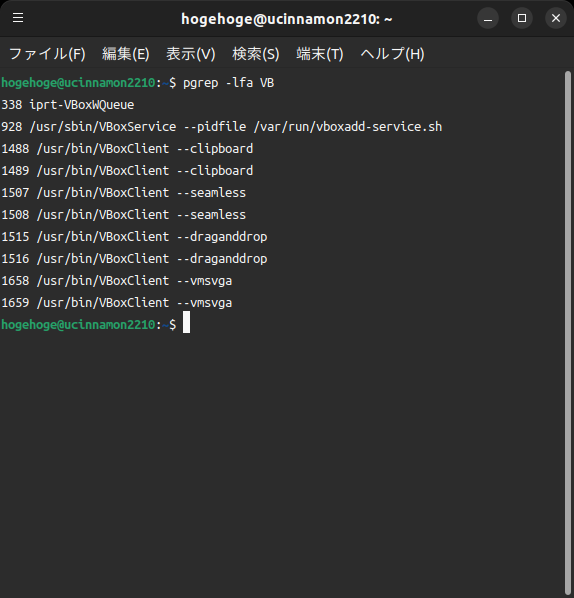Click line 1508 VBoxClient --seamless
This screenshot has width=574, height=598.
(124, 215)
